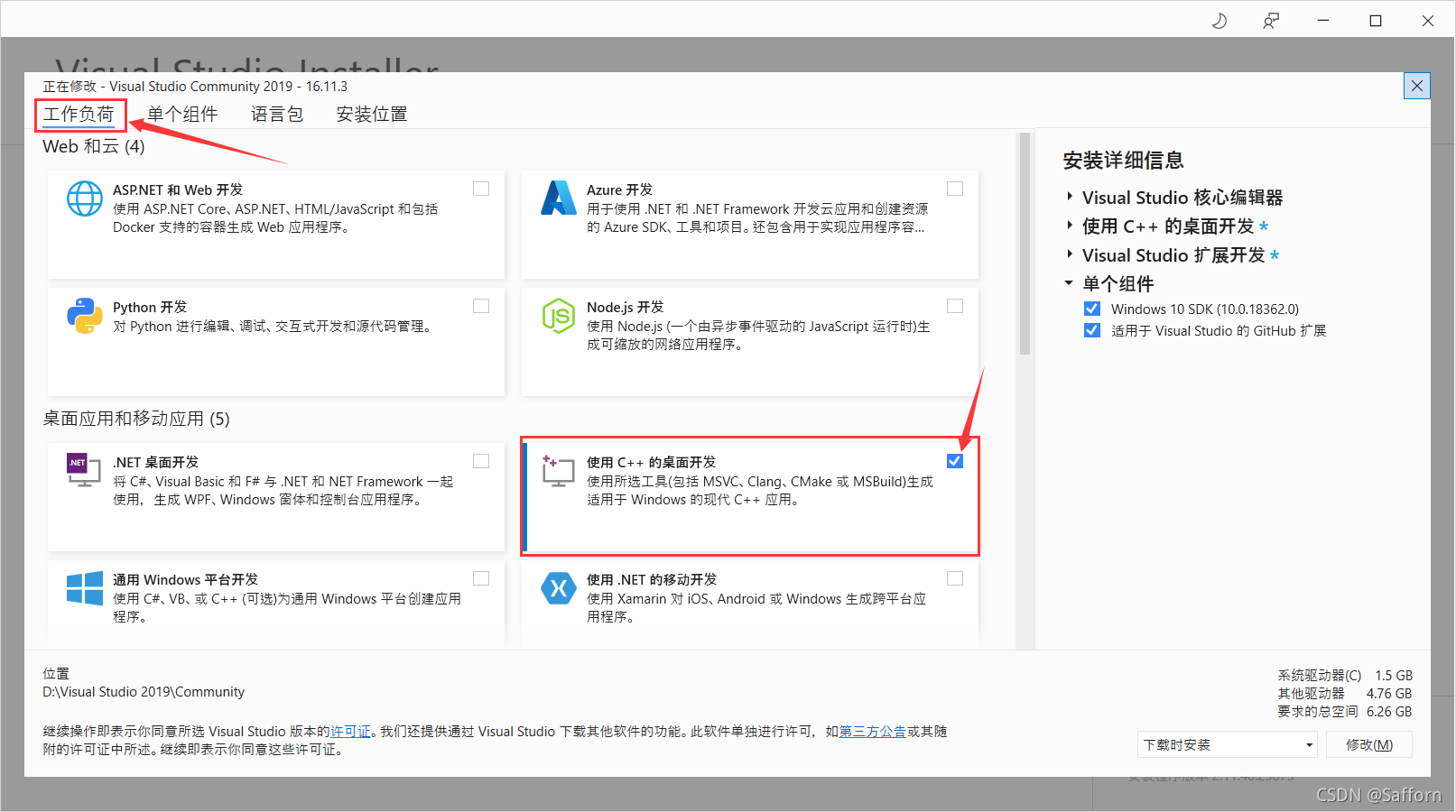1456x812 pixels.
Task: Open the 下载时安装 install mode dropdown
Action: pos(1228,744)
